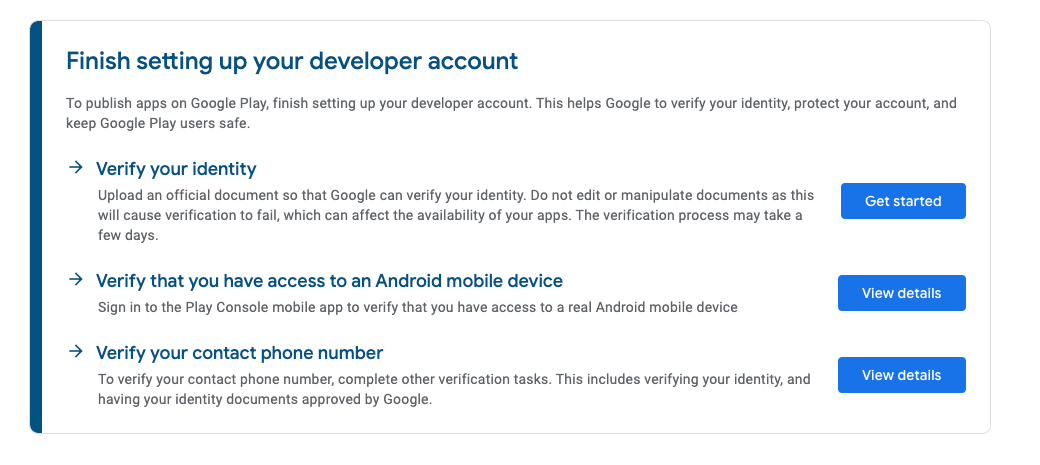Click the intro paragraph about publishing apps on Google Play

click(x=511, y=113)
